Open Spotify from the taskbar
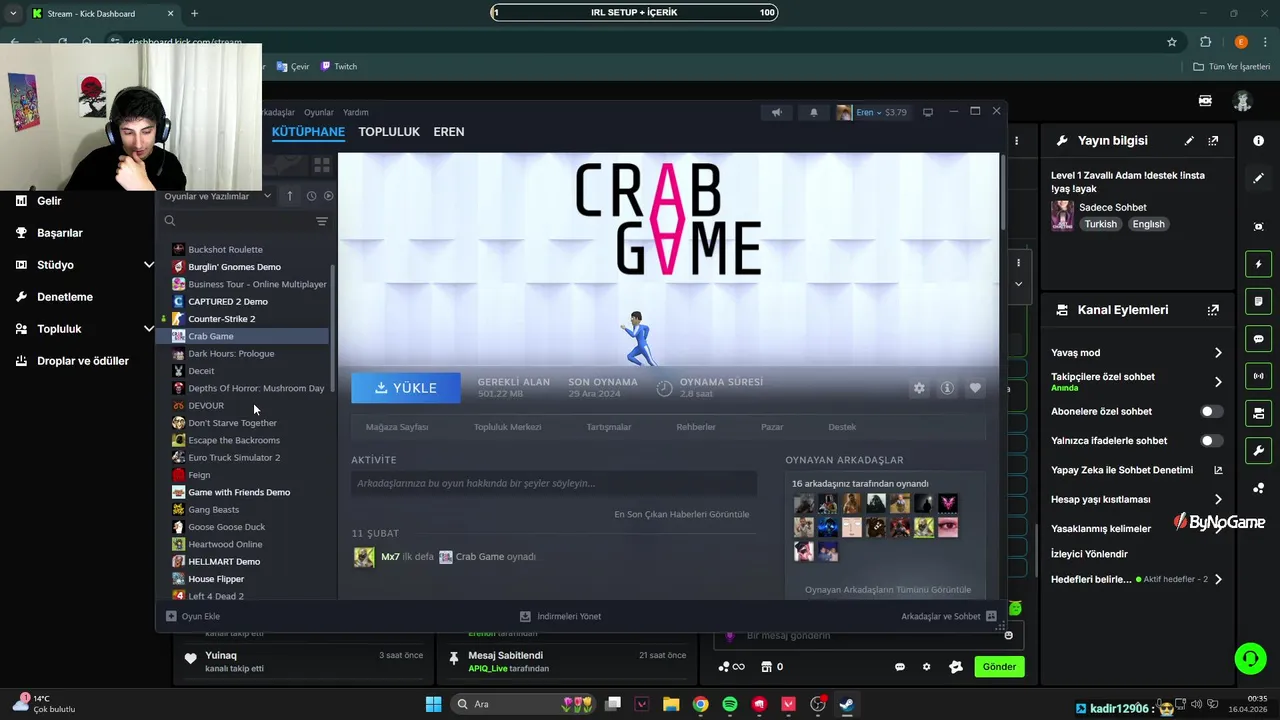The height and width of the screenshot is (720, 1280). pyautogui.click(x=730, y=704)
